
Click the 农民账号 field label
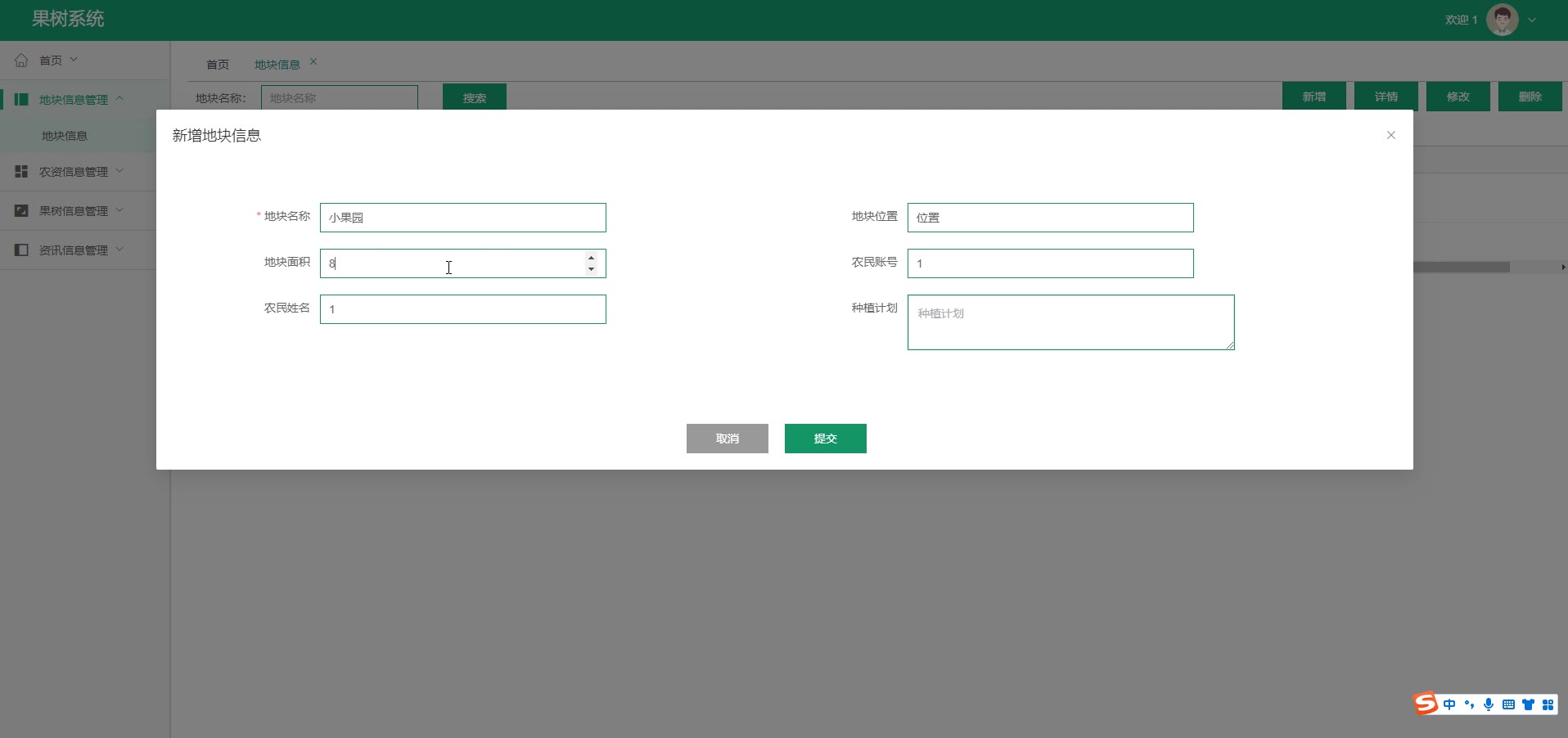(x=875, y=262)
